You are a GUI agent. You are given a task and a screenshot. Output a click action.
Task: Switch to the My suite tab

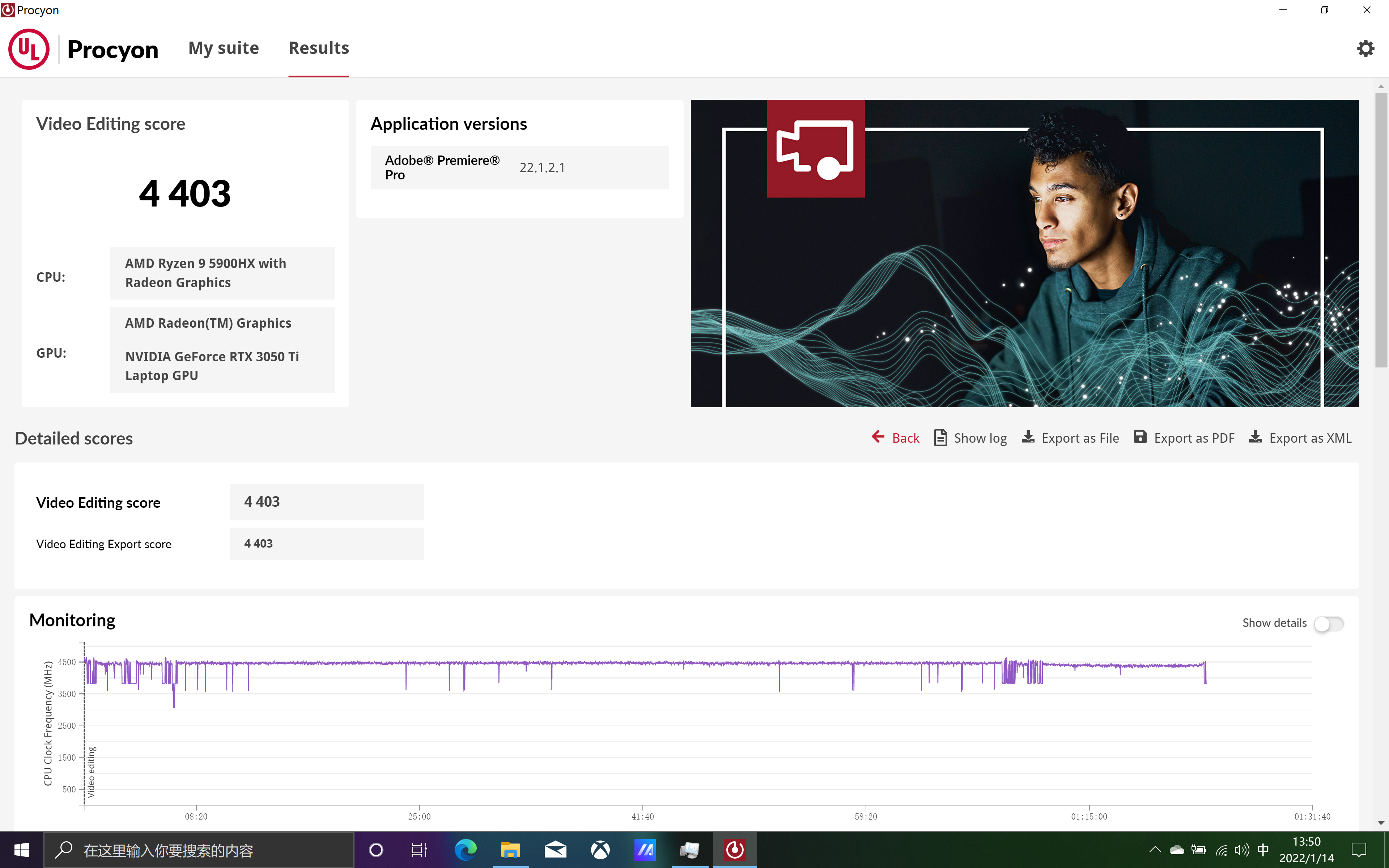pyautogui.click(x=223, y=48)
